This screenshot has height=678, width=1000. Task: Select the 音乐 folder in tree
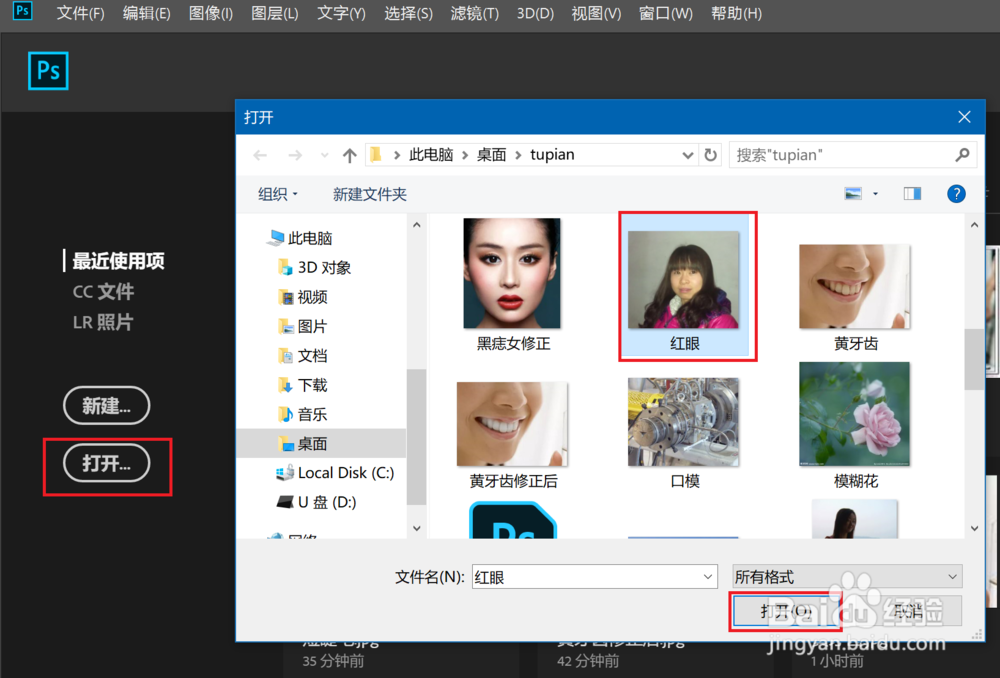304,414
